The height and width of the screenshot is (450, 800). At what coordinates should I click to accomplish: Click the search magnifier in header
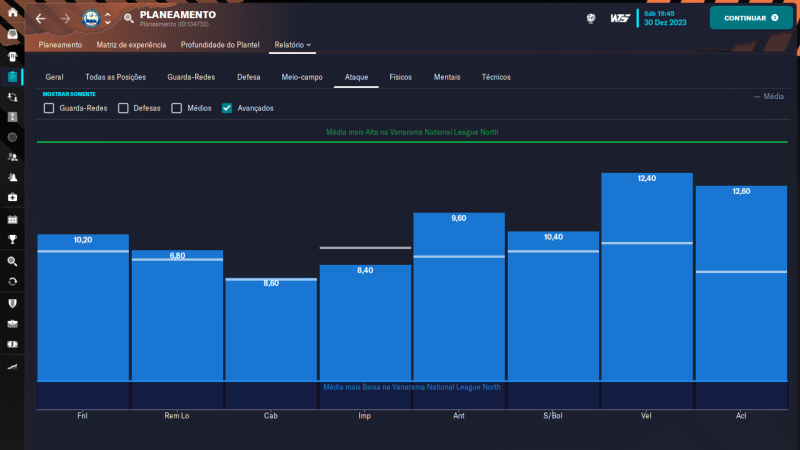click(129, 18)
